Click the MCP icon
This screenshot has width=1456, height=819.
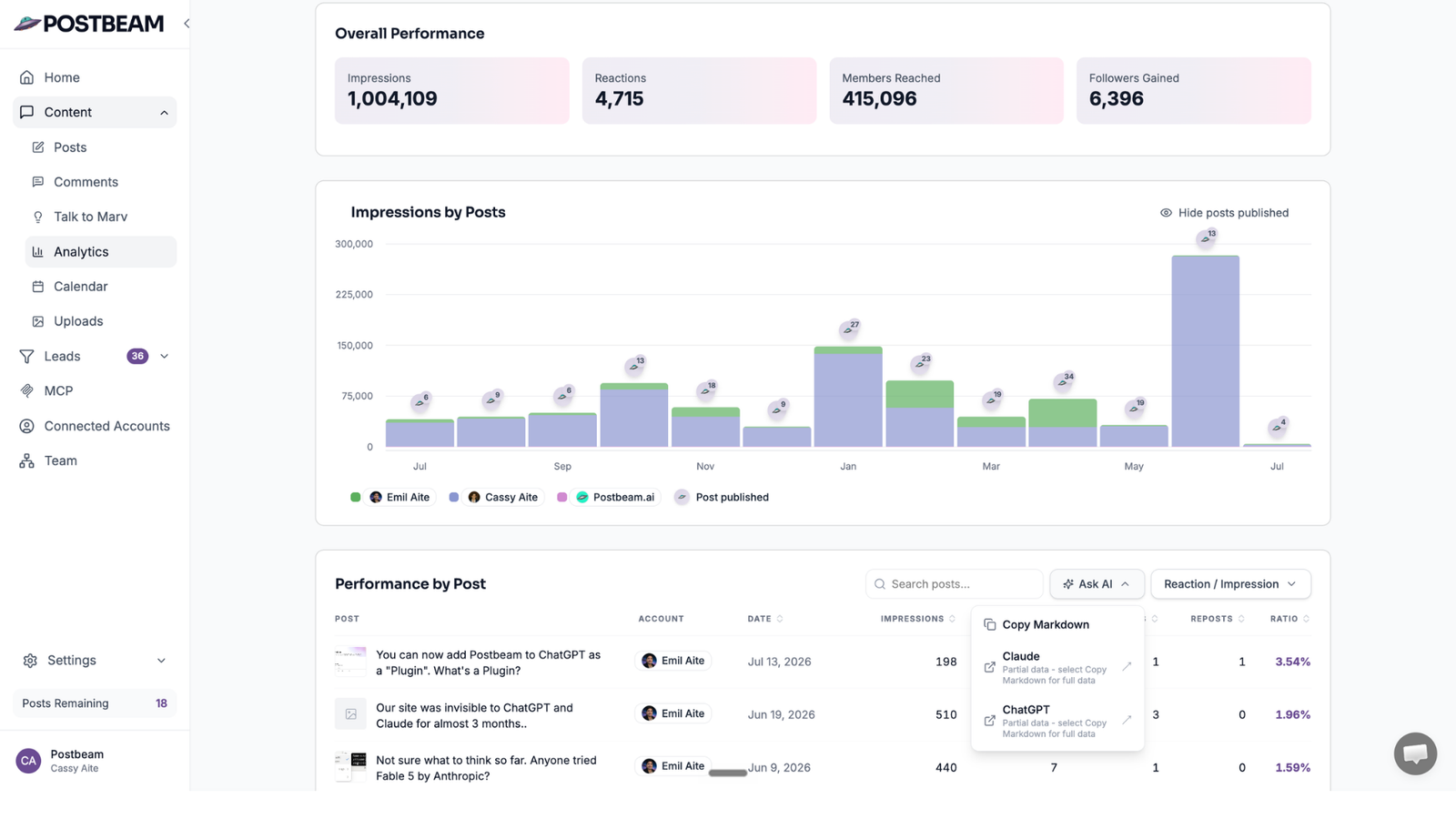tap(27, 391)
